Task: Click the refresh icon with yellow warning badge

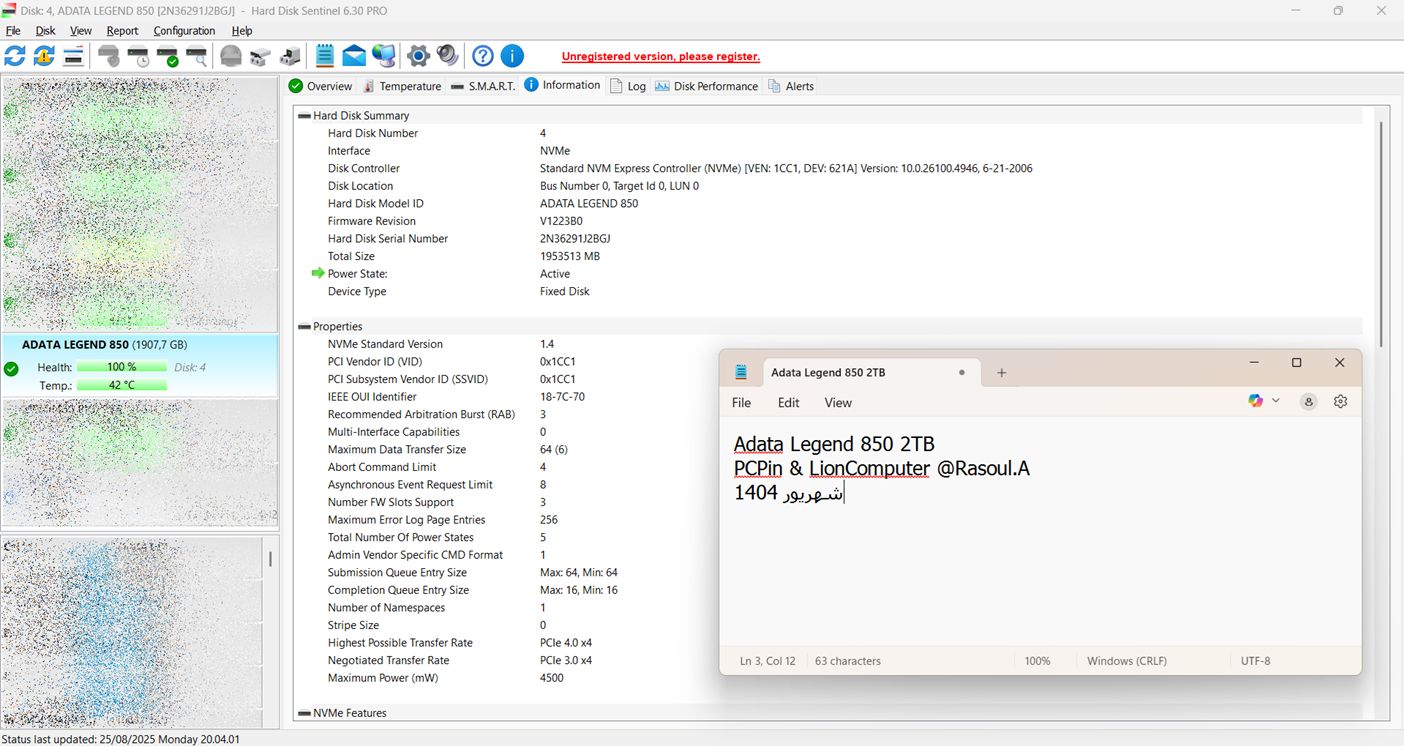Action: tap(44, 56)
